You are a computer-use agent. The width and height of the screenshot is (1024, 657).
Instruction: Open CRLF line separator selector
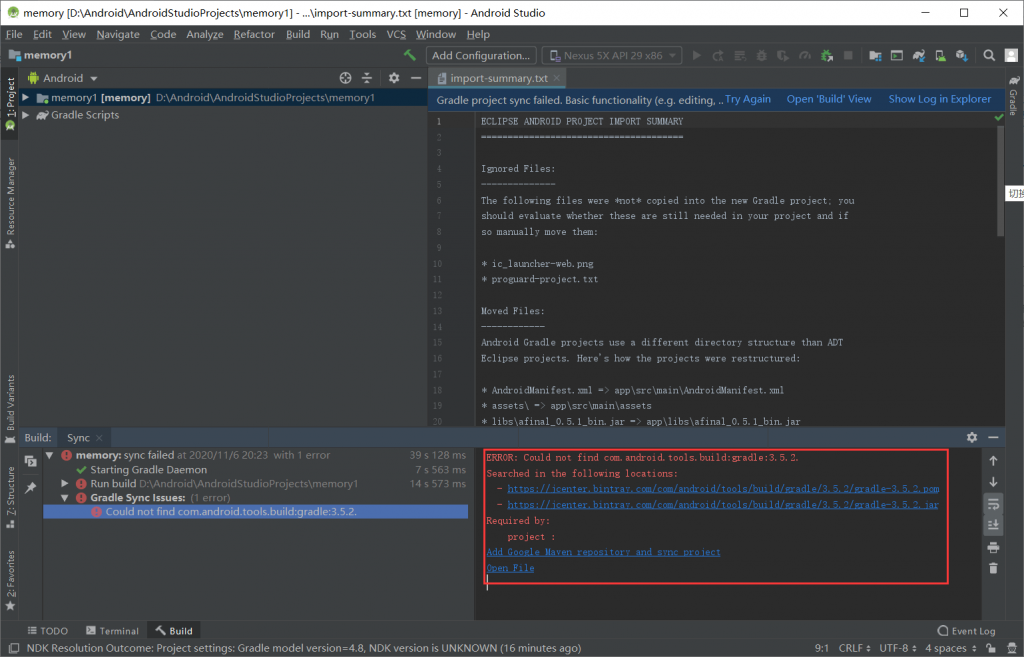coord(854,648)
